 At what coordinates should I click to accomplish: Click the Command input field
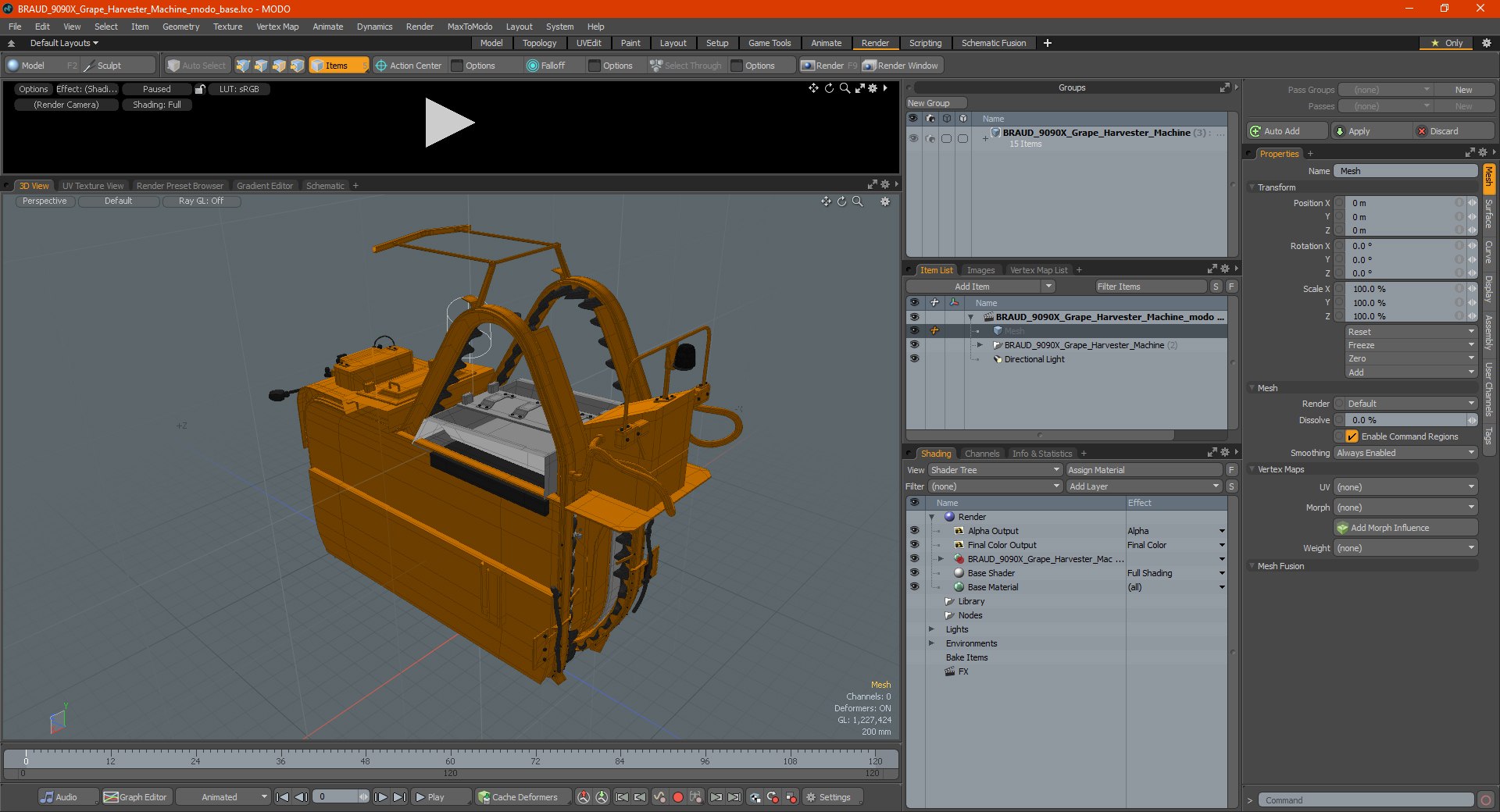click(x=1365, y=800)
